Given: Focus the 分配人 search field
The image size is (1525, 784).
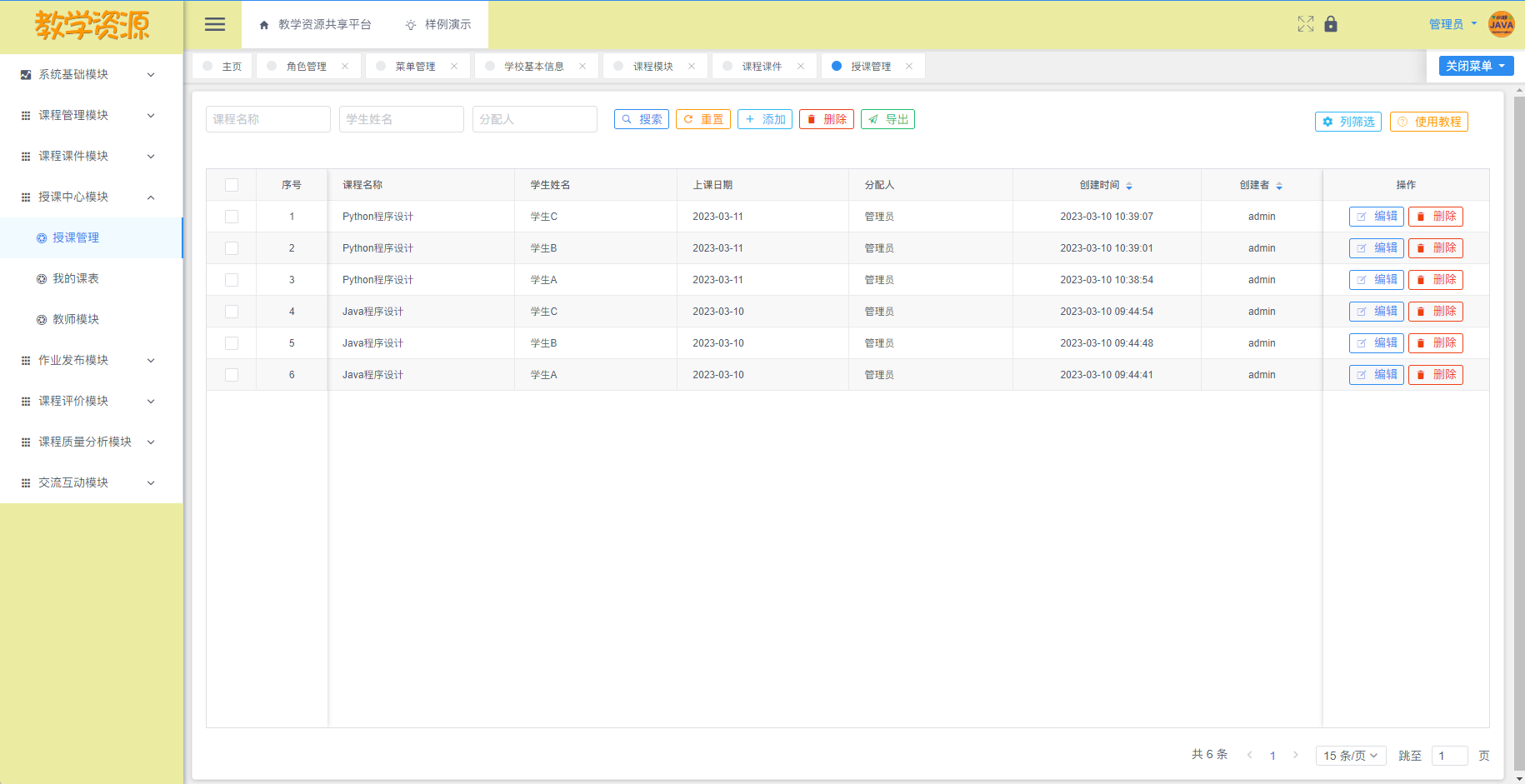Looking at the screenshot, I should [x=535, y=119].
